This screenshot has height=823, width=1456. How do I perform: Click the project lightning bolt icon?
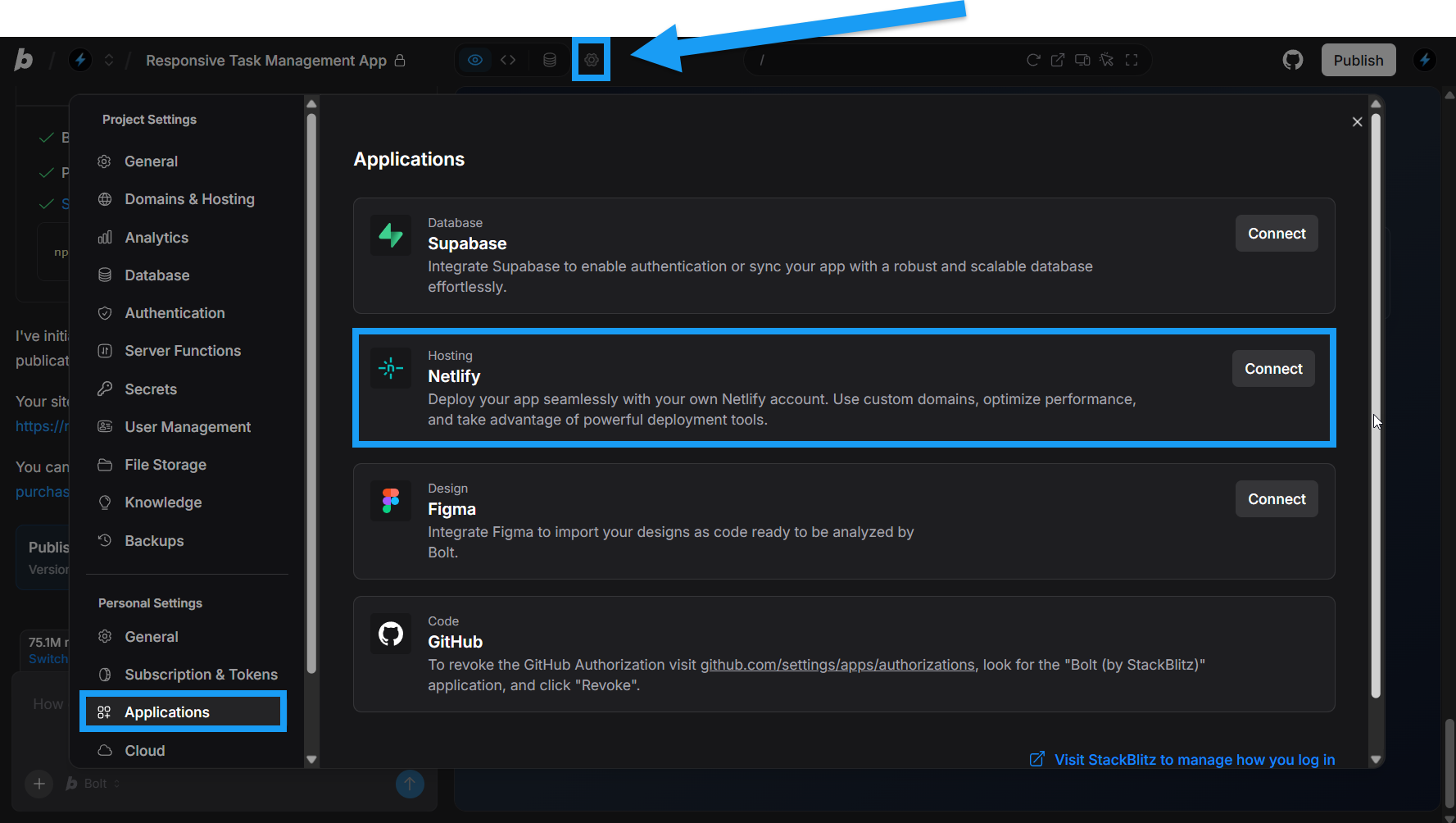(80, 60)
